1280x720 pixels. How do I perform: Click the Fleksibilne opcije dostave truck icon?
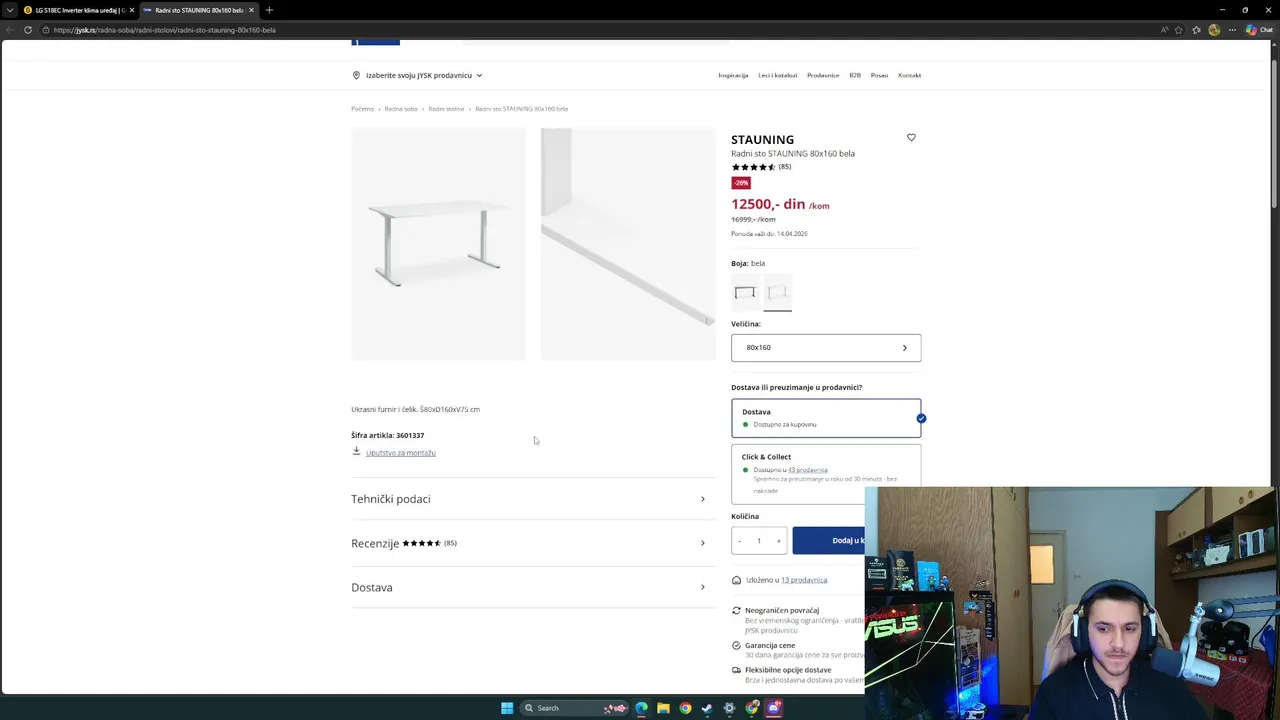(x=736, y=670)
